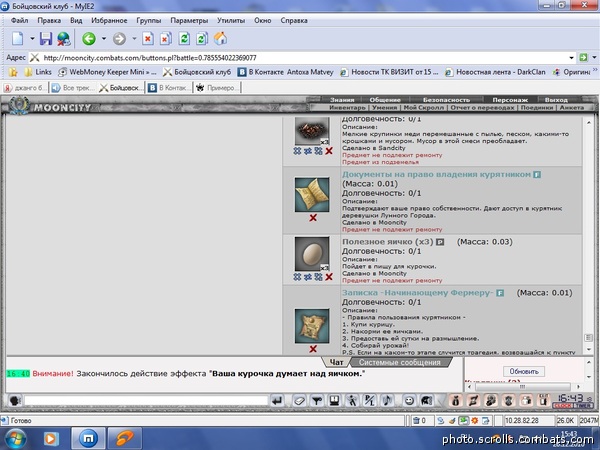Click the gray Forward arrow button
The height and width of the screenshot is (450, 600).
point(119,39)
